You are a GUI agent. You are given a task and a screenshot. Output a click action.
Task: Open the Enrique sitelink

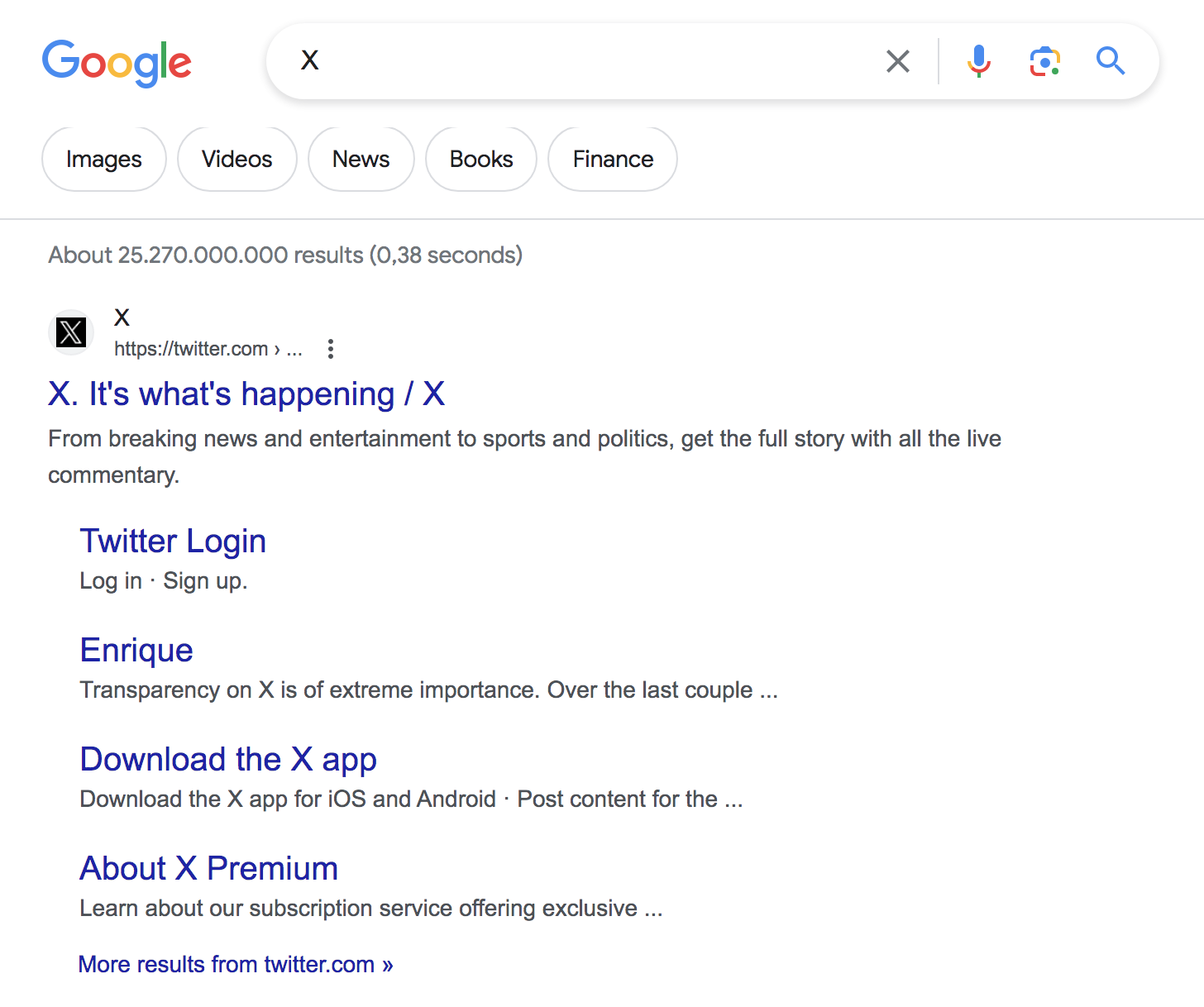(x=136, y=650)
